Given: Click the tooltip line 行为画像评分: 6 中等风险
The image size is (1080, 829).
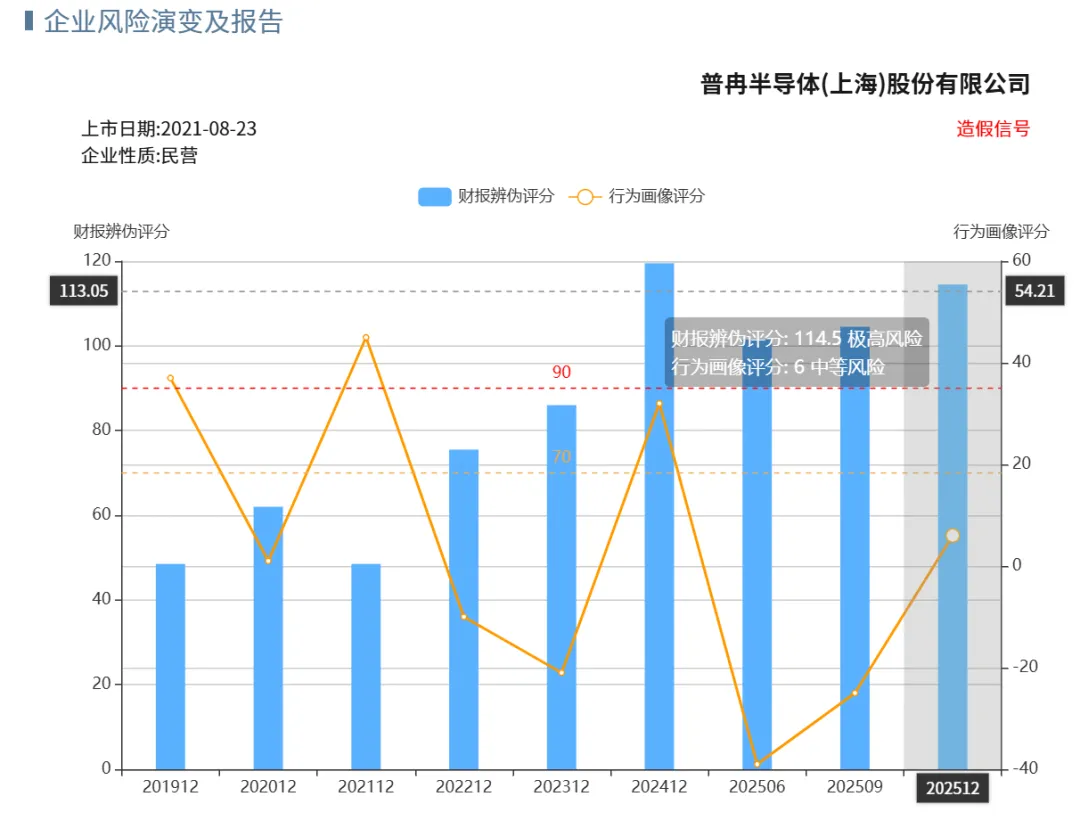Looking at the screenshot, I should point(778,366).
